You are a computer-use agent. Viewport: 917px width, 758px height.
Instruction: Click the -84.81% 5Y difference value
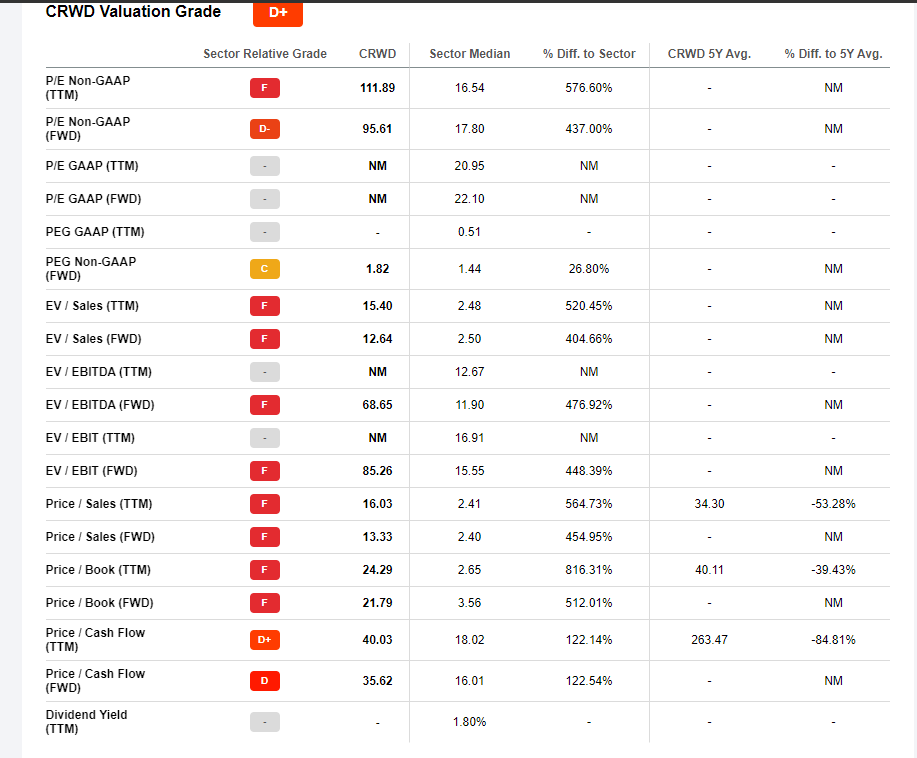tap(833, 640)
